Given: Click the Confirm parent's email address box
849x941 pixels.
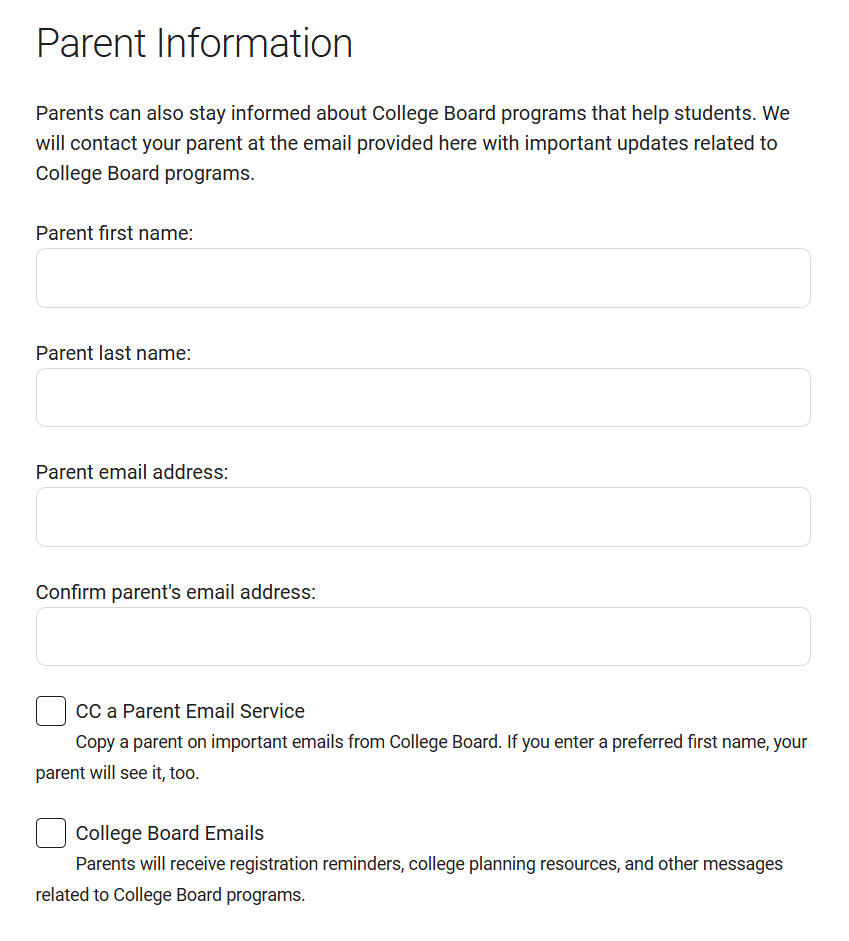Looking at the screenshot, I should click(423, 637).
